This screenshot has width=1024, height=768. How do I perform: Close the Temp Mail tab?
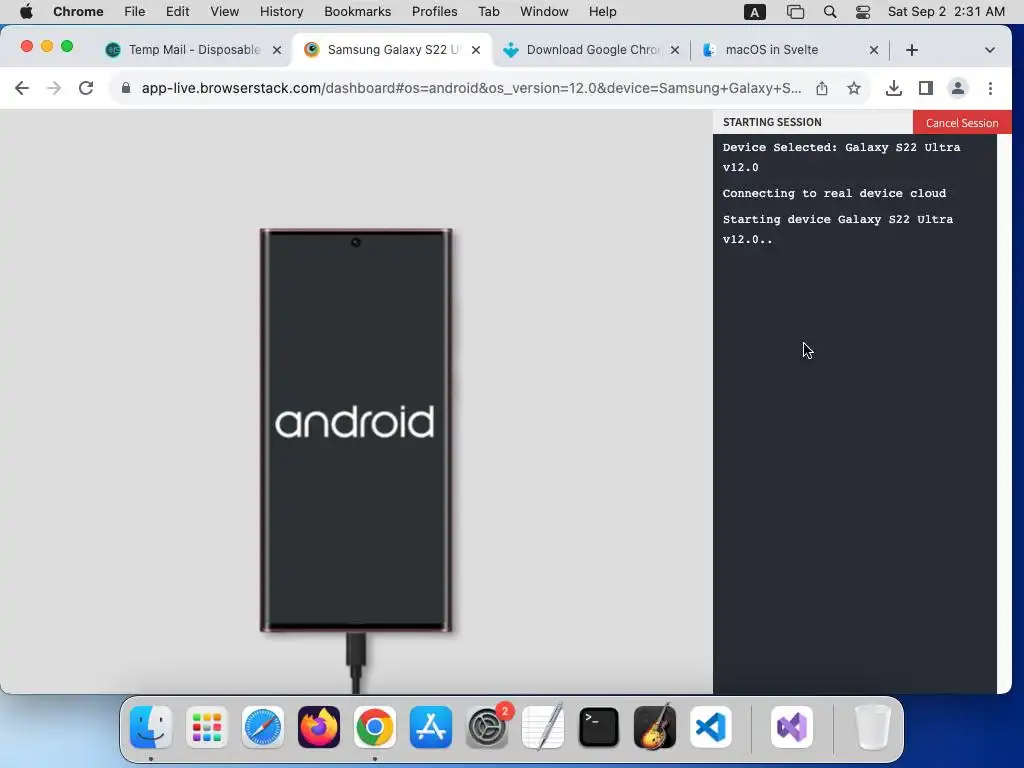277,50
